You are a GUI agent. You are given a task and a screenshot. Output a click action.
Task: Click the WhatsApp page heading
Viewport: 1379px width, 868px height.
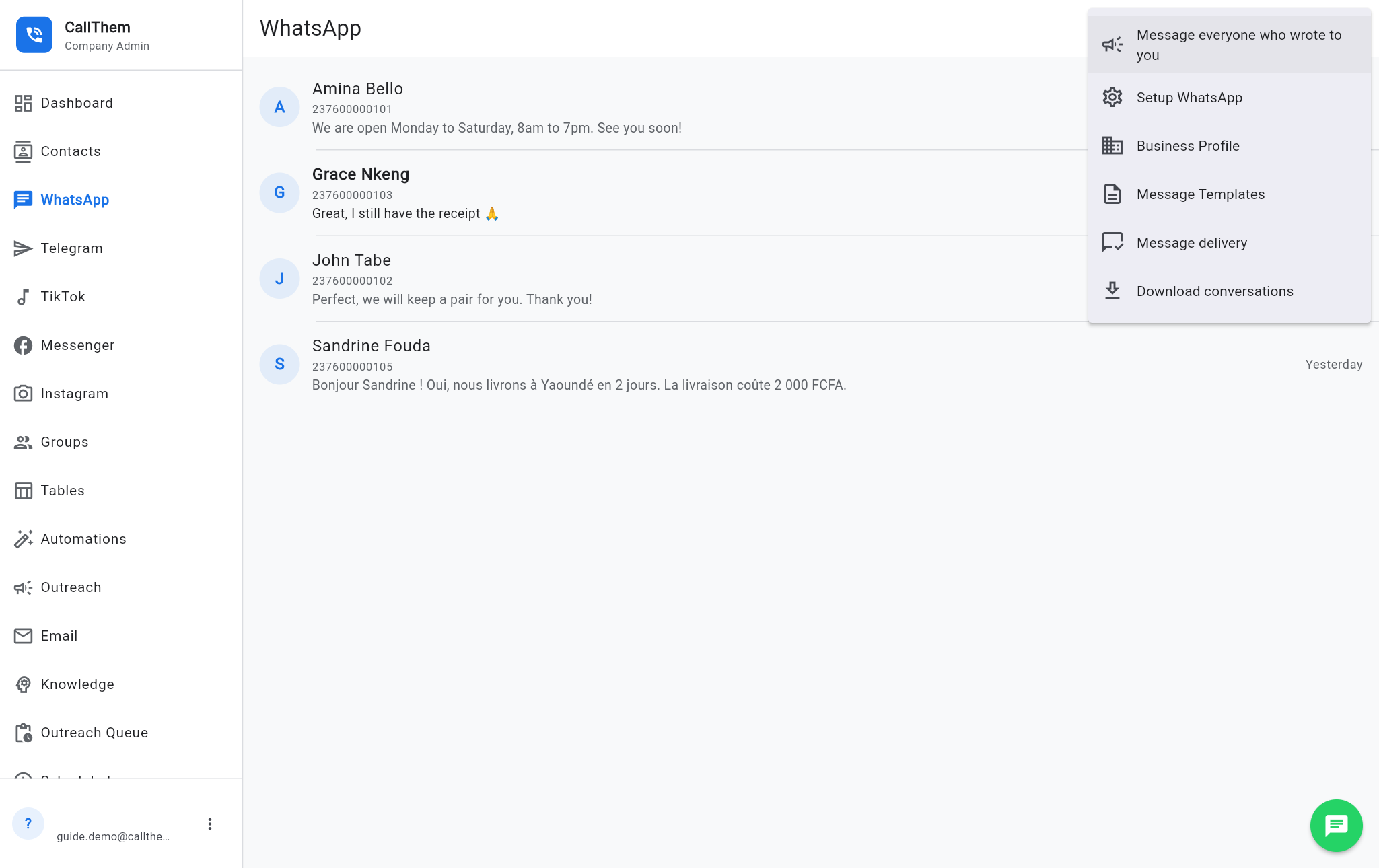[x=310, y=28]
